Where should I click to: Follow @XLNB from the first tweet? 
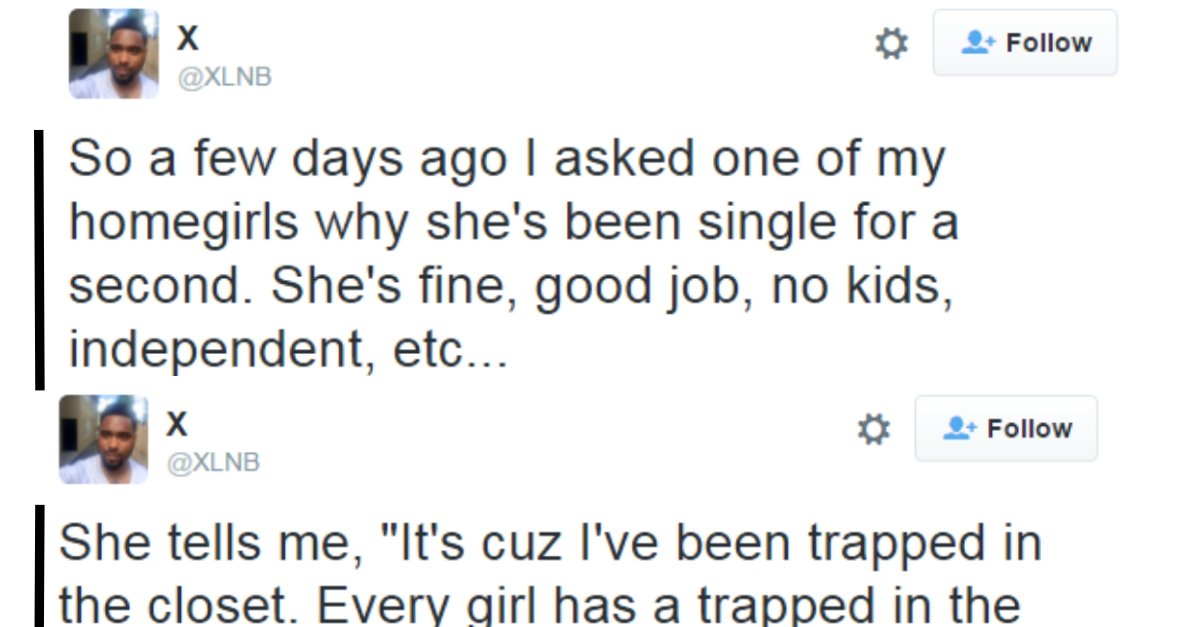(1025, 43)
